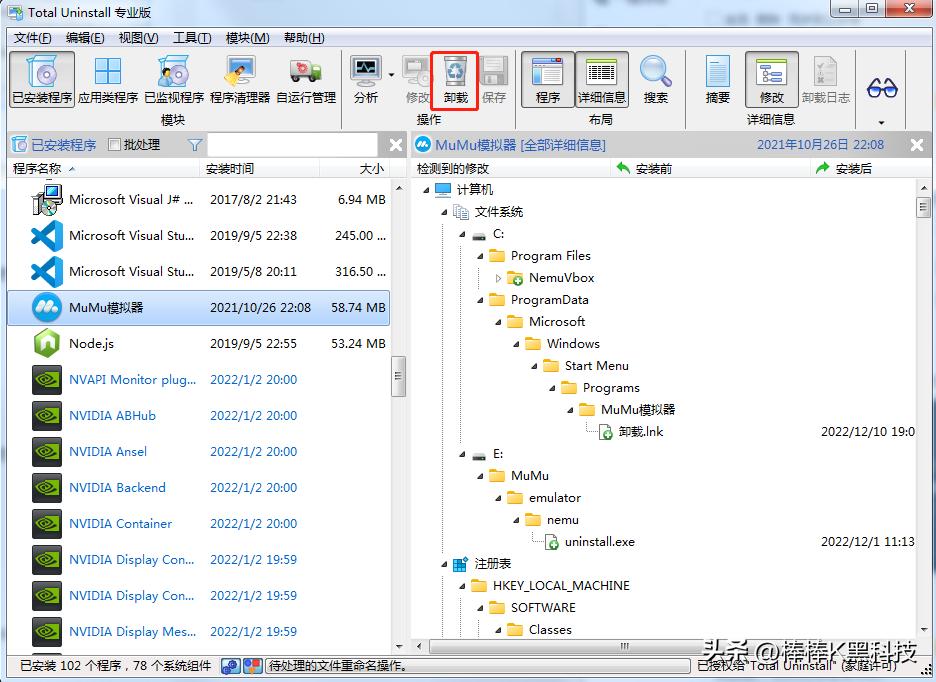Select the NVIDIA Display Mes... entry

pos(198,632)
